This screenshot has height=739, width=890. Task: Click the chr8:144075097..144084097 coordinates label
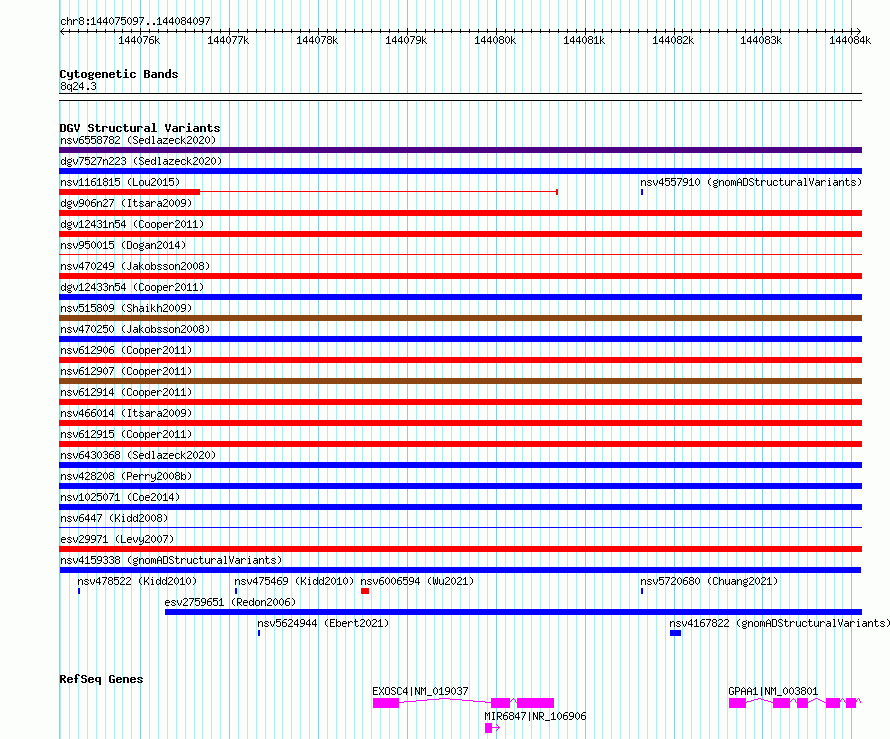tap(135, 21)
